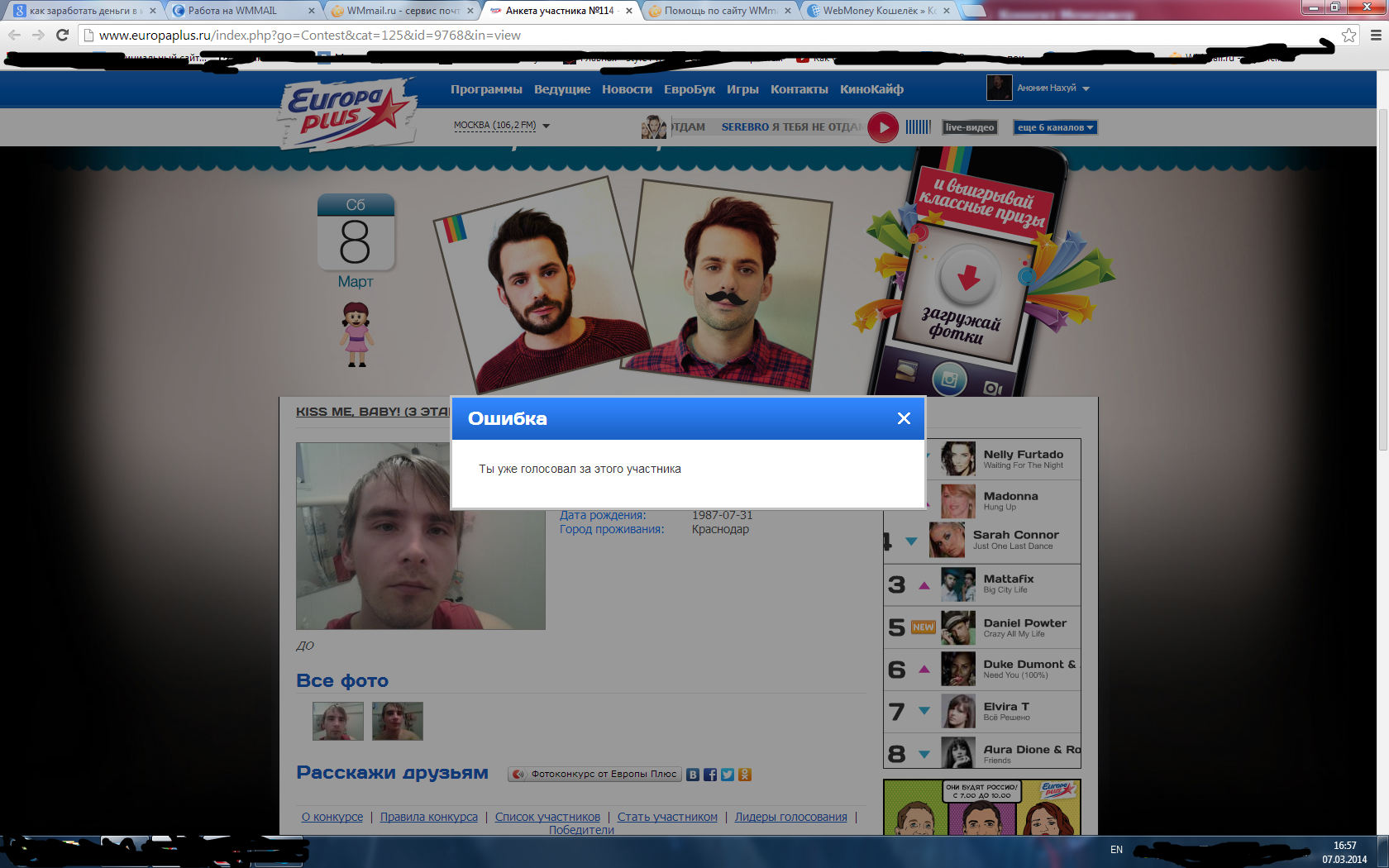The width and height of the screenshot is (1389, 868).
Task: Open Madonna 'Hung Up' chart entry
Action: 1002,501
